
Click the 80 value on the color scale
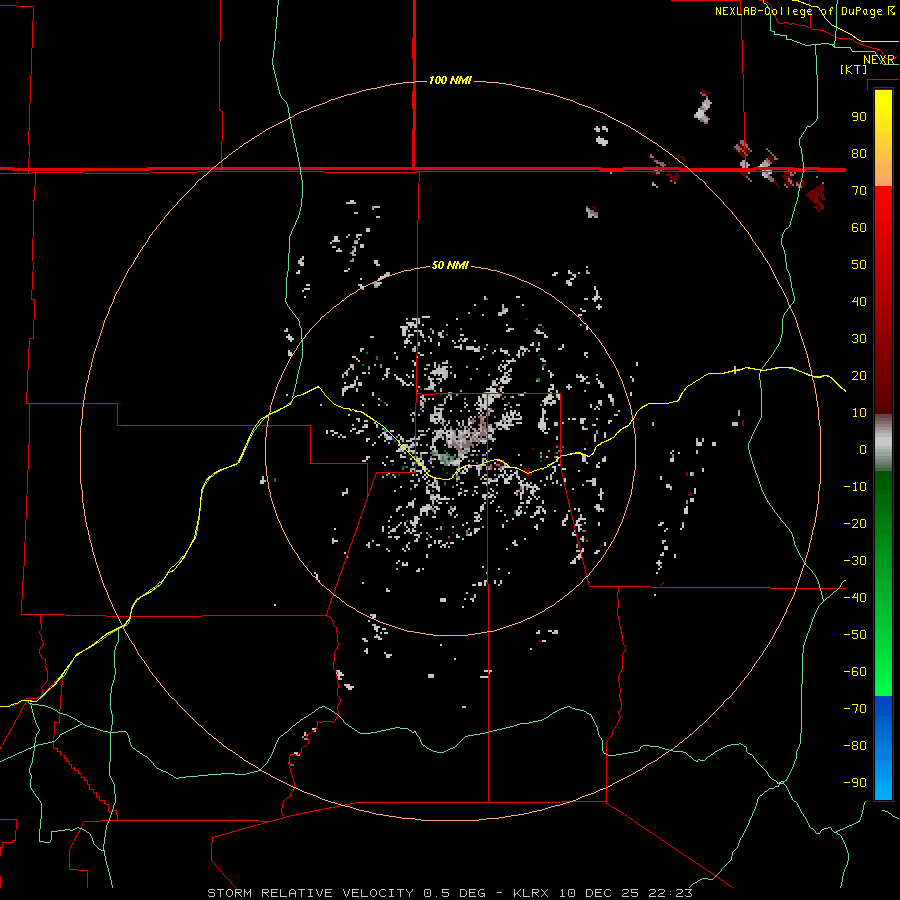[x=859, y=153]
